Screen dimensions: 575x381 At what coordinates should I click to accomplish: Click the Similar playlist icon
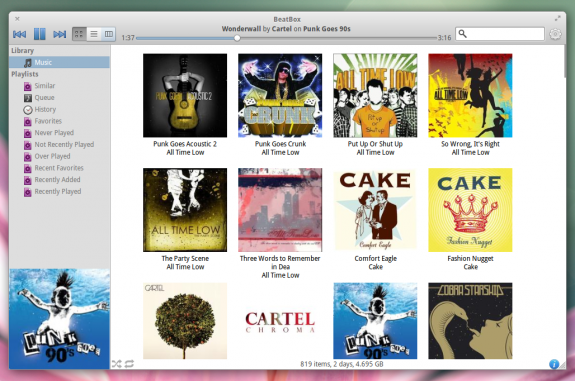28,86
